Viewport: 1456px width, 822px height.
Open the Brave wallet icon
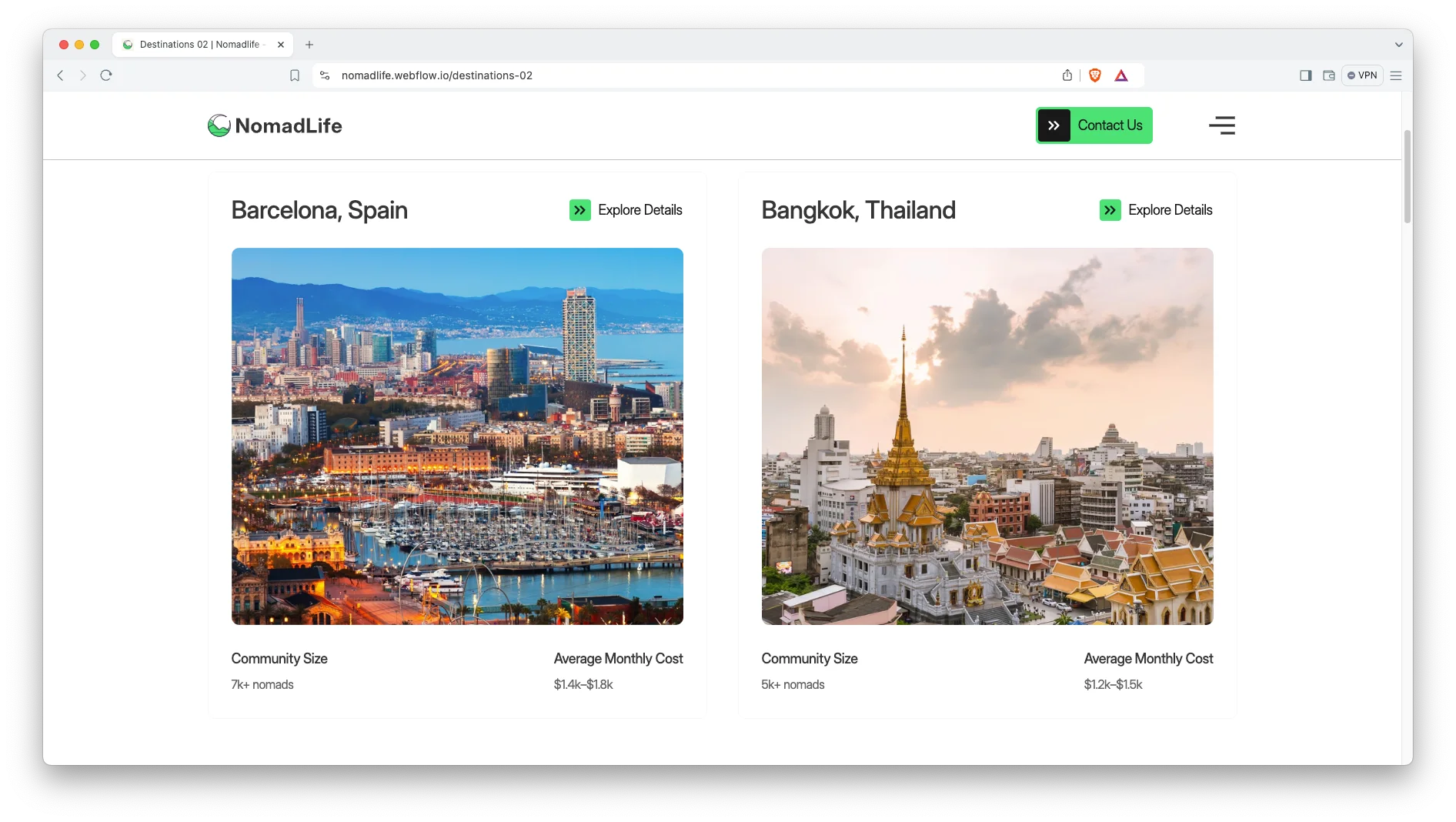(1329, 75)
